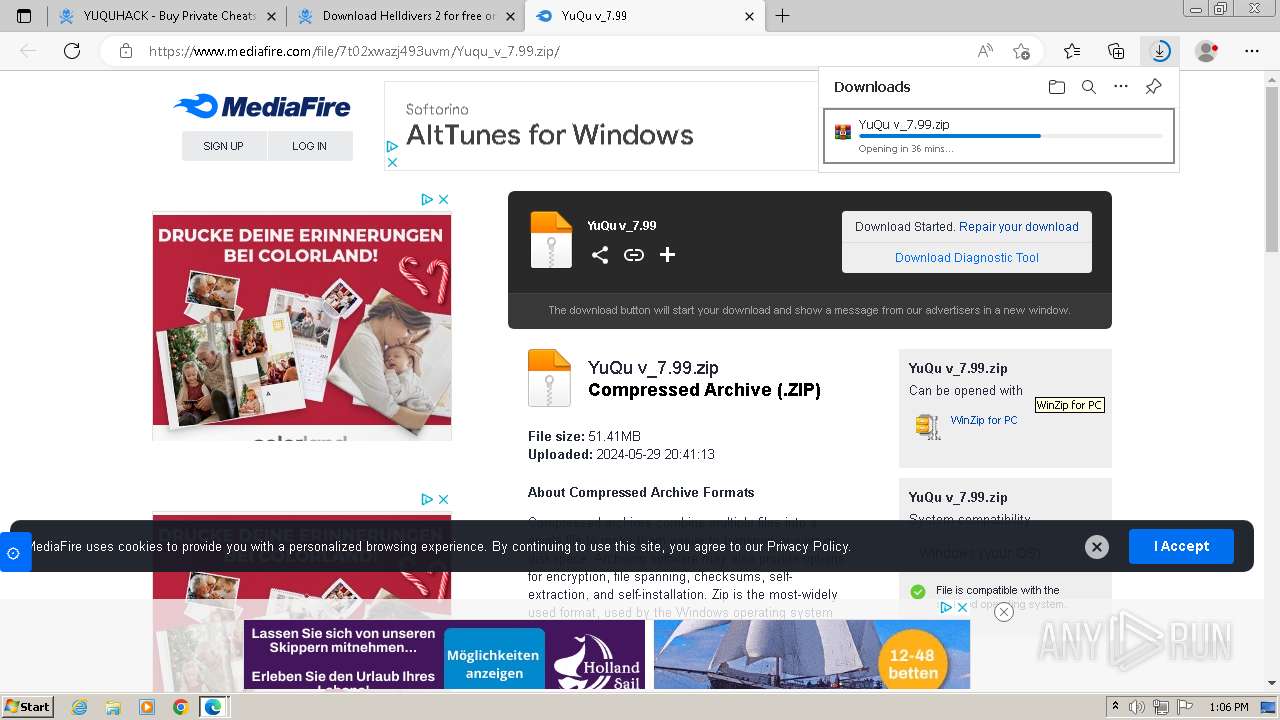Open the Colorland advertisement image
Image resolution: width=1280 pixels, height=720 pixels.
click(x=302, y=327)
